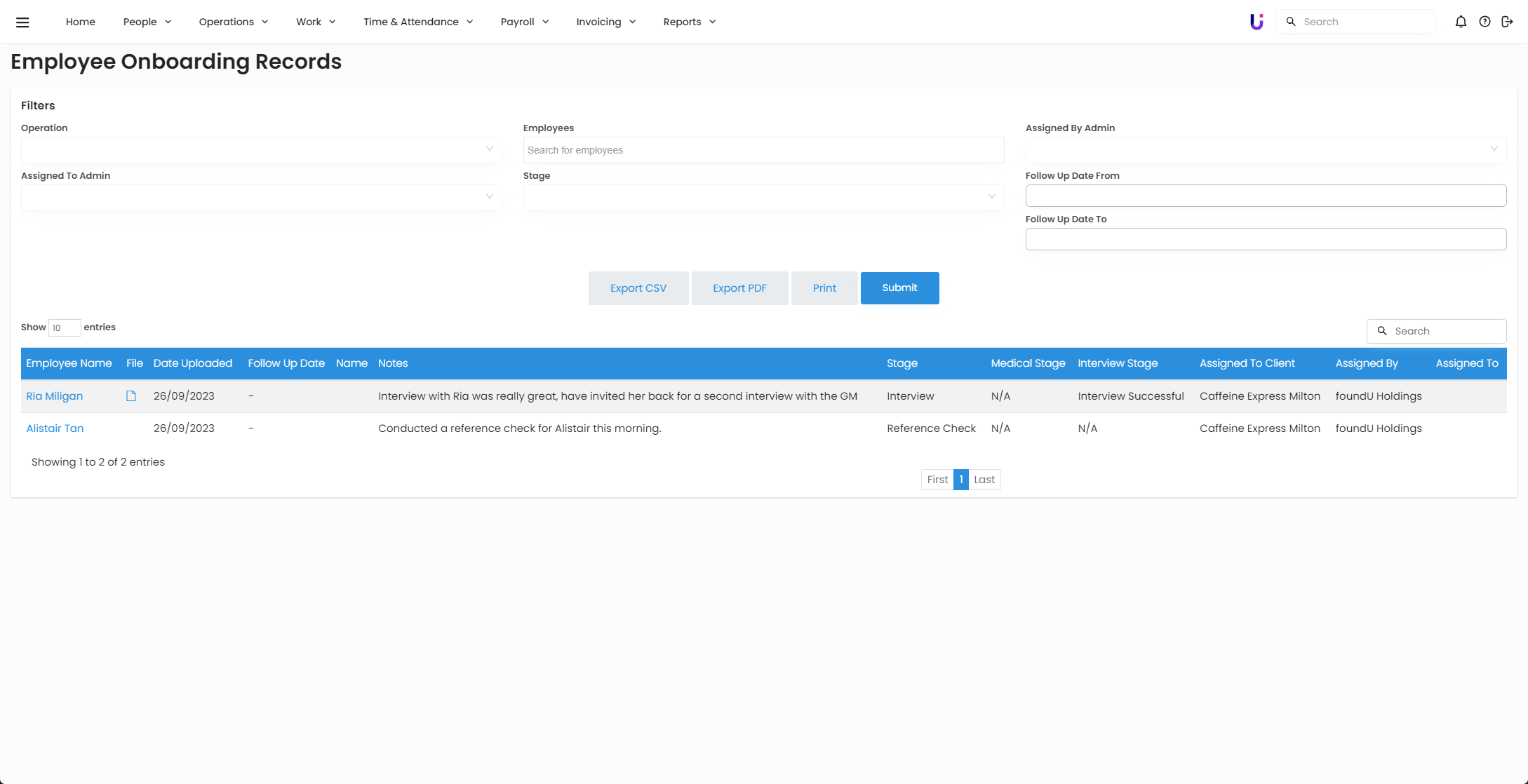Click the Export CSV button
This screenshot has height=784, width=1528.
pyautogui.click(x=638, y=288)
